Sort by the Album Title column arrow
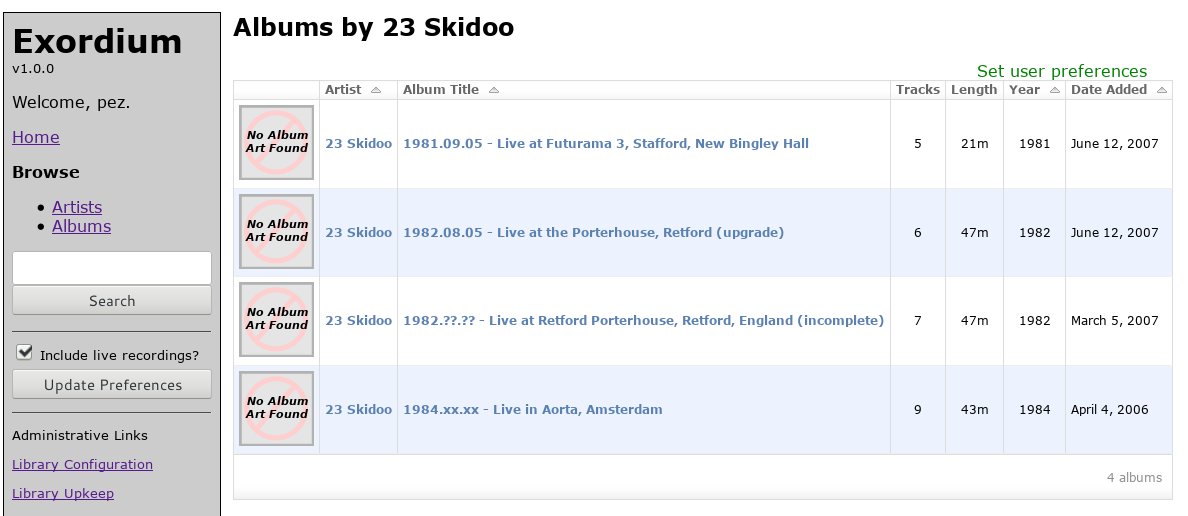Viewport: 1188px width, 516px height. tap(494, 90)
